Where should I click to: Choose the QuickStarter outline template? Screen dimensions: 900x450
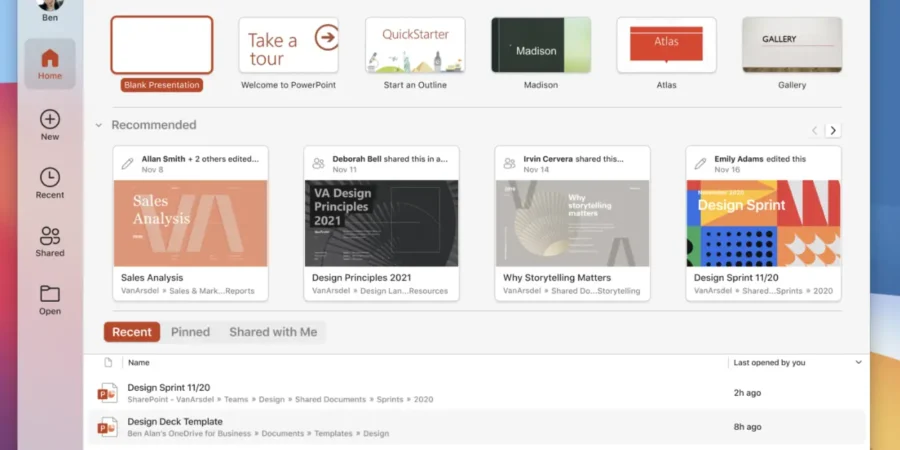pos(415,45)
